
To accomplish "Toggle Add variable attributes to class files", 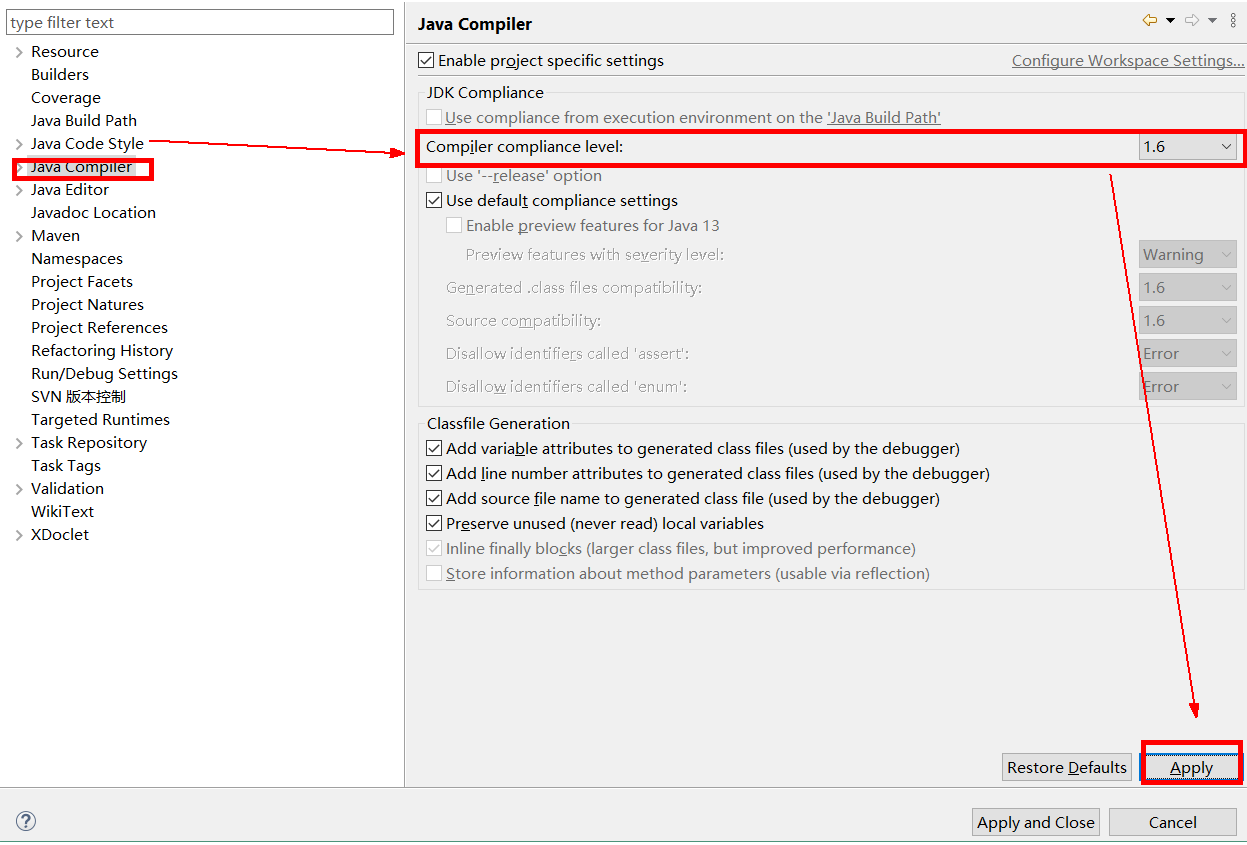I will click(x=434, y=449).
